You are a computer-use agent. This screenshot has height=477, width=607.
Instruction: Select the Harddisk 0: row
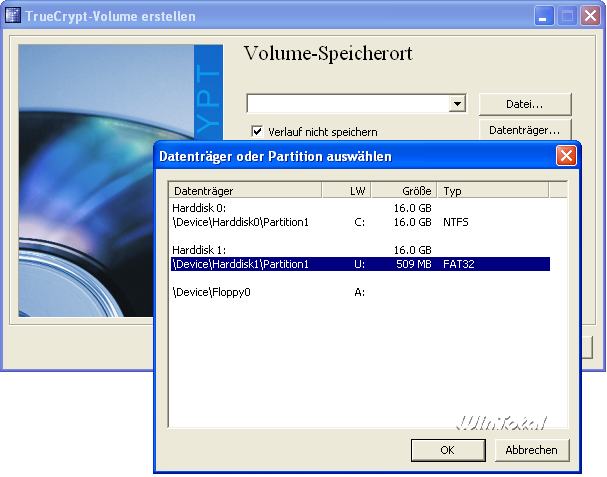tap(360, 208)
